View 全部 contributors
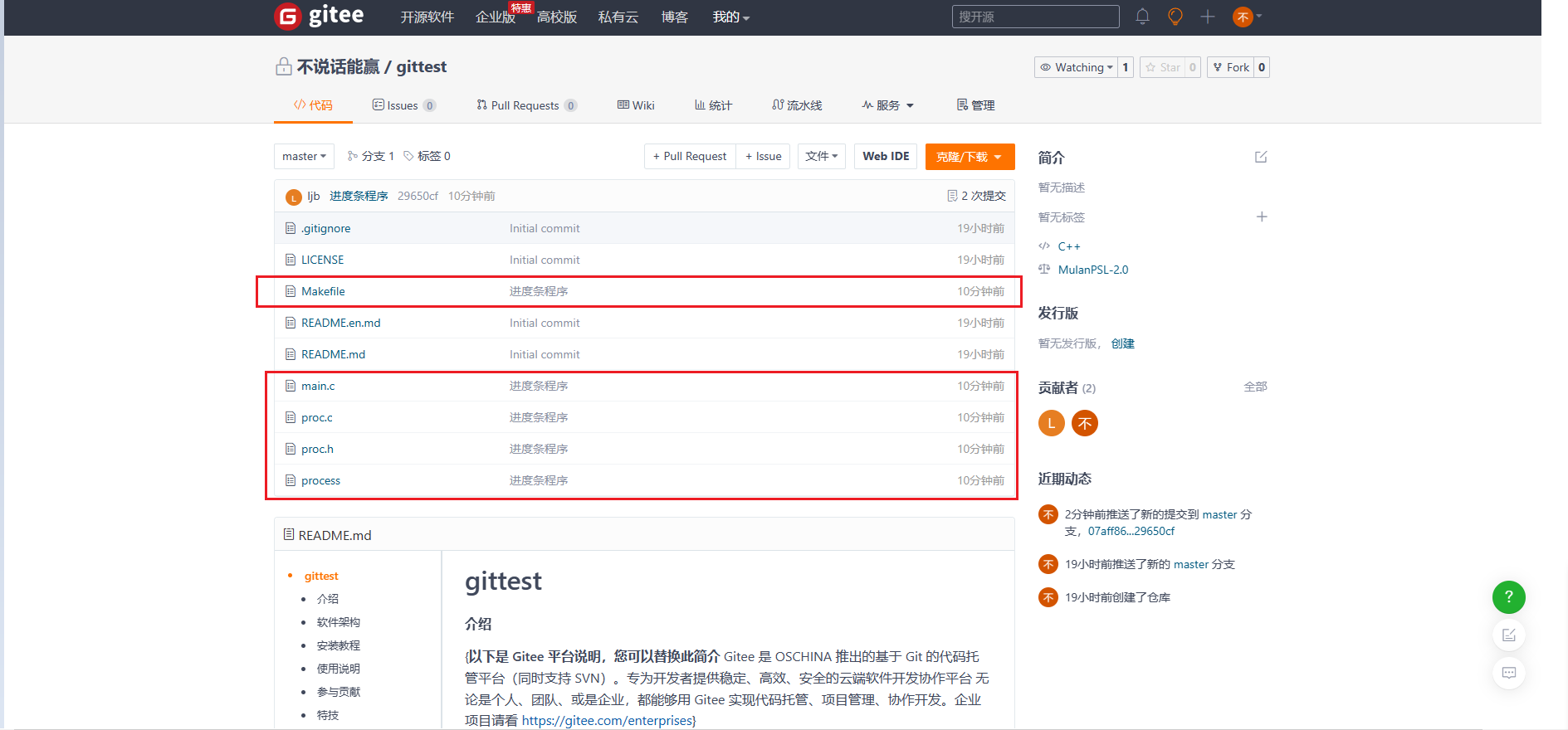 [x=1255, y=387]
